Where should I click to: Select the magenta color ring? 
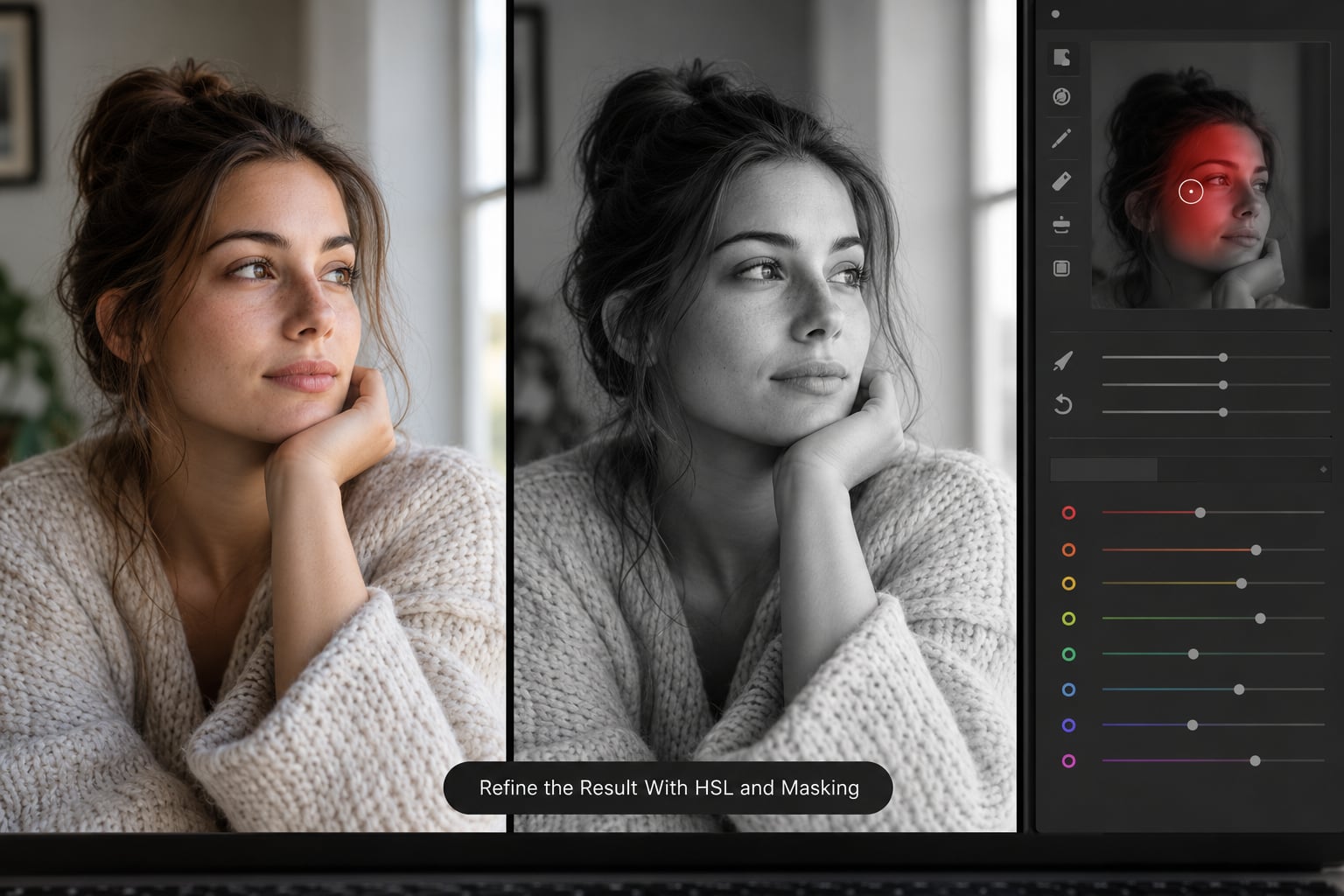(x=1068, y=761)
